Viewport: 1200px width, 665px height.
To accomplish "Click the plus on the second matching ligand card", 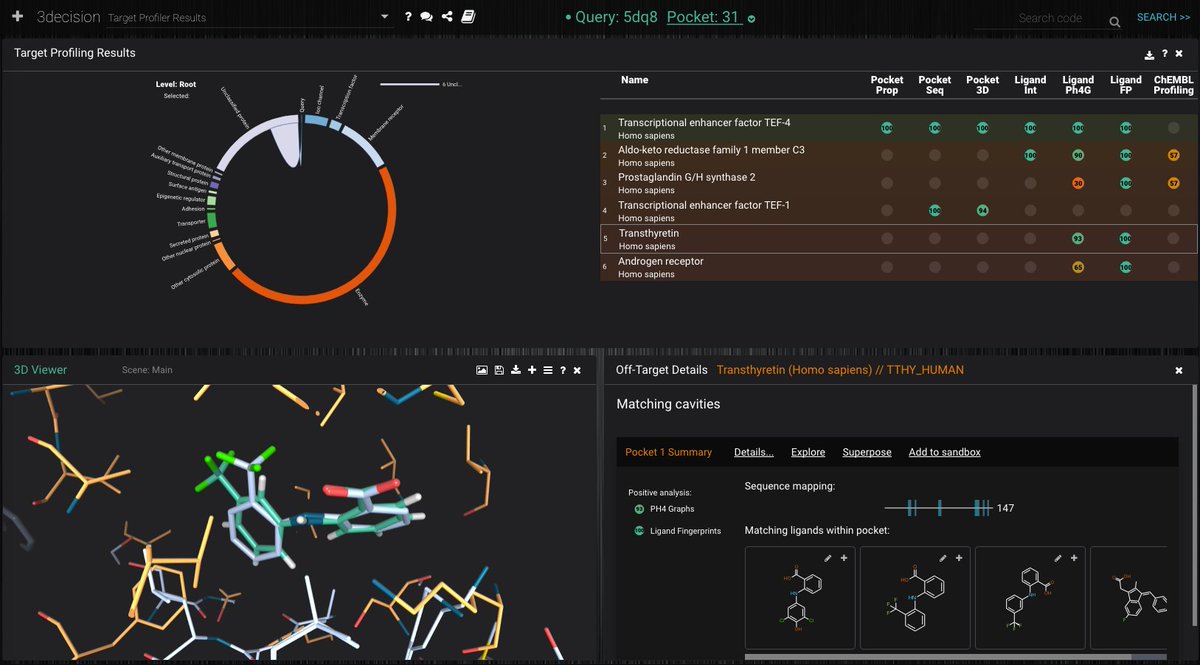I will tap(959, 558).
